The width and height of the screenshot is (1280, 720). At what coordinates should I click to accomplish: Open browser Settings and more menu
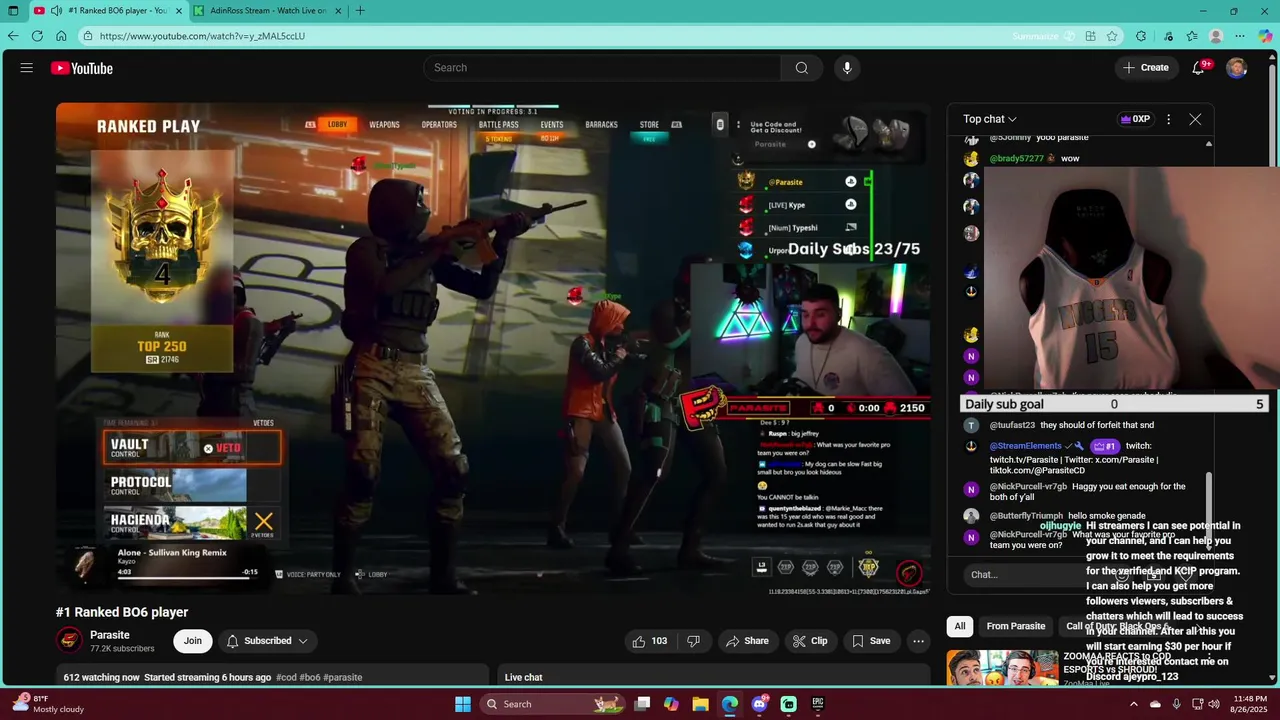1241,36
